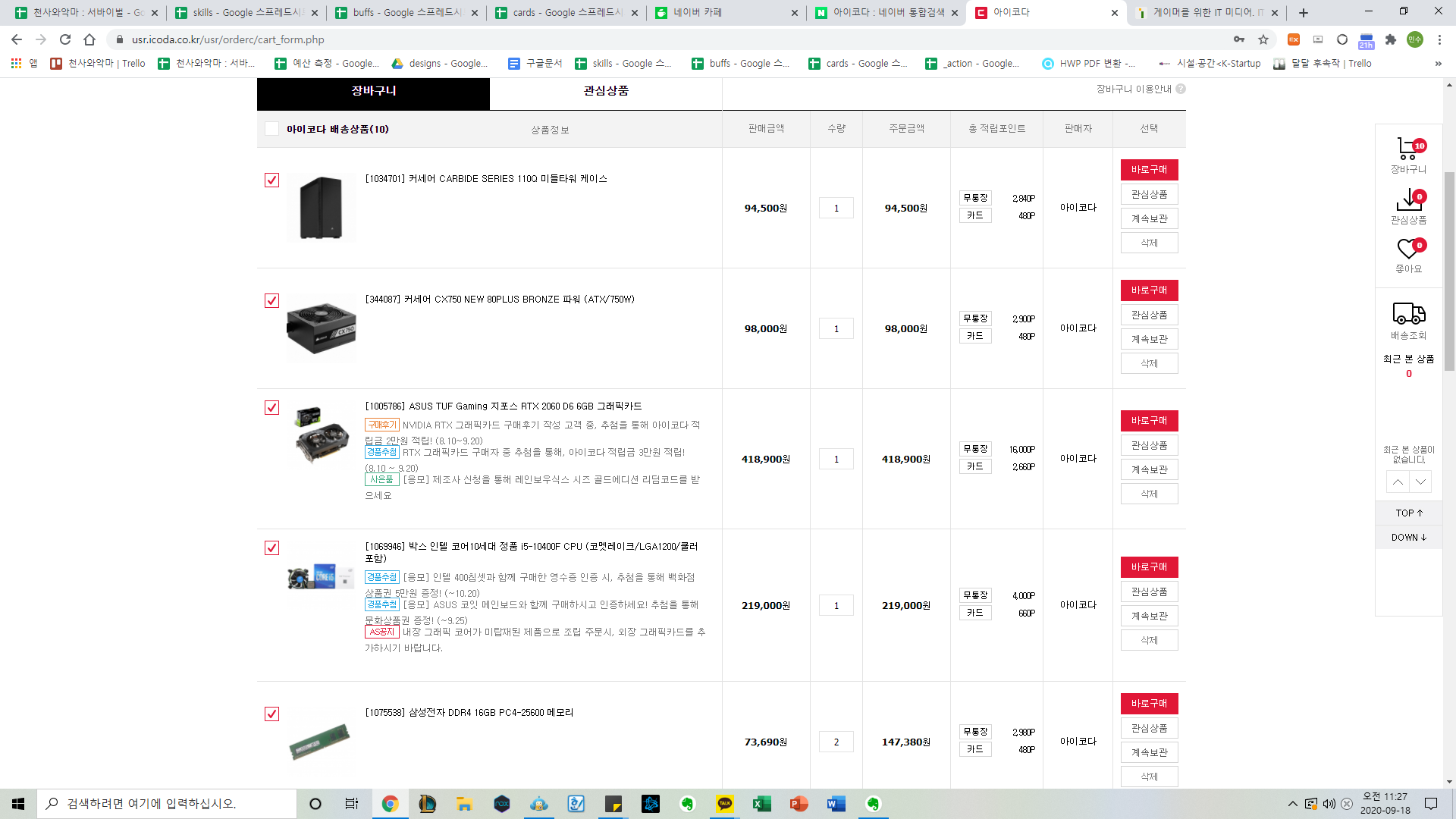Open PowerPoint from the taskbar
1456x819 pixels.
click(x=799, y=804)
